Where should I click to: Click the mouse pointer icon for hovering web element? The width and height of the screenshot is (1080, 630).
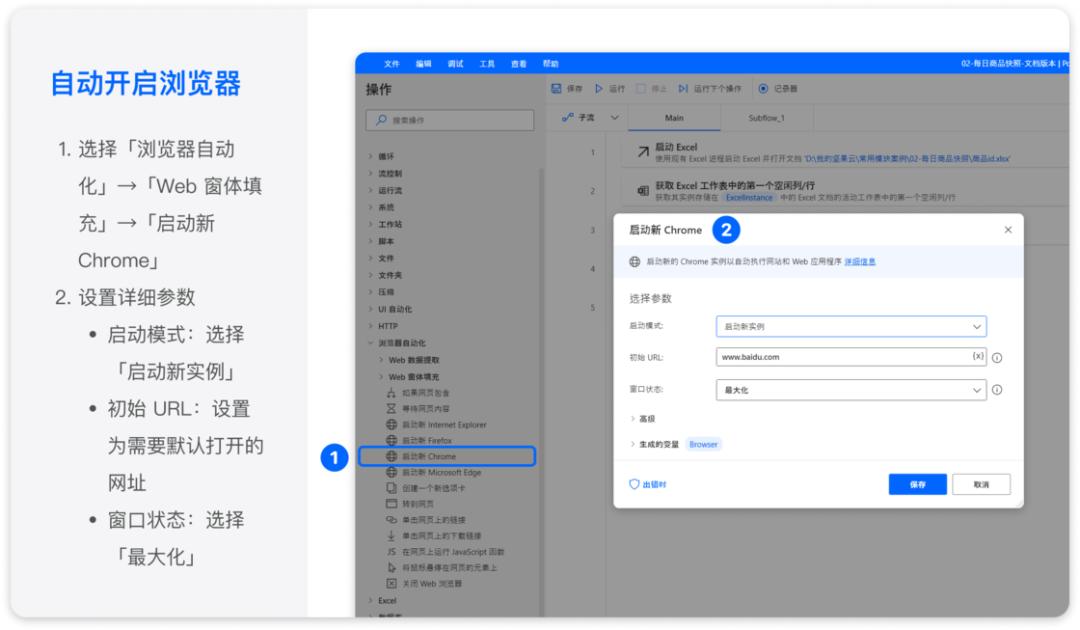point(391,567)
